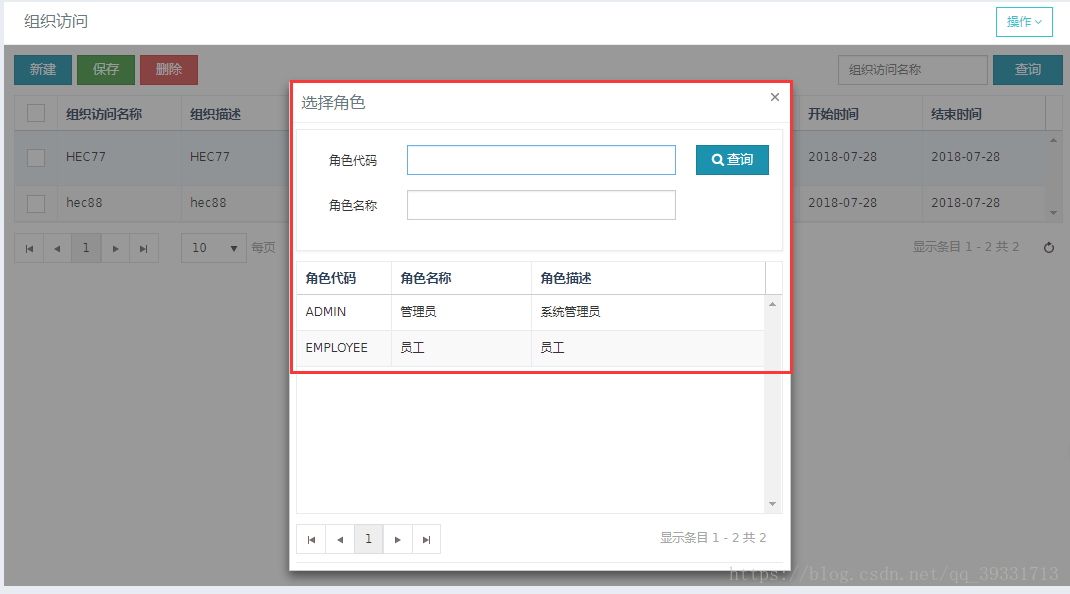The height and width of the screenshot is (594, 1070).
Task: Click the main page 查询 button
Action: coord(1028,70)
